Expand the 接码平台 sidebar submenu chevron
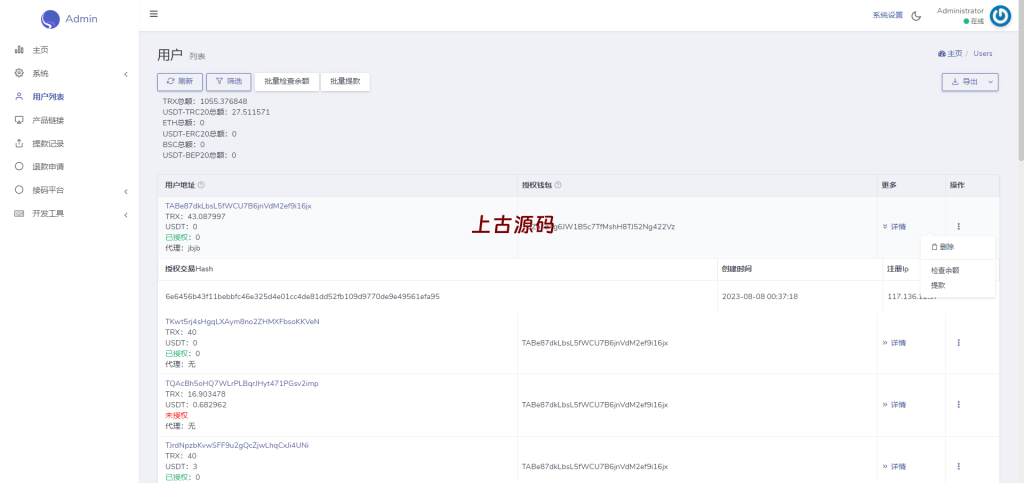 (125, 191)
